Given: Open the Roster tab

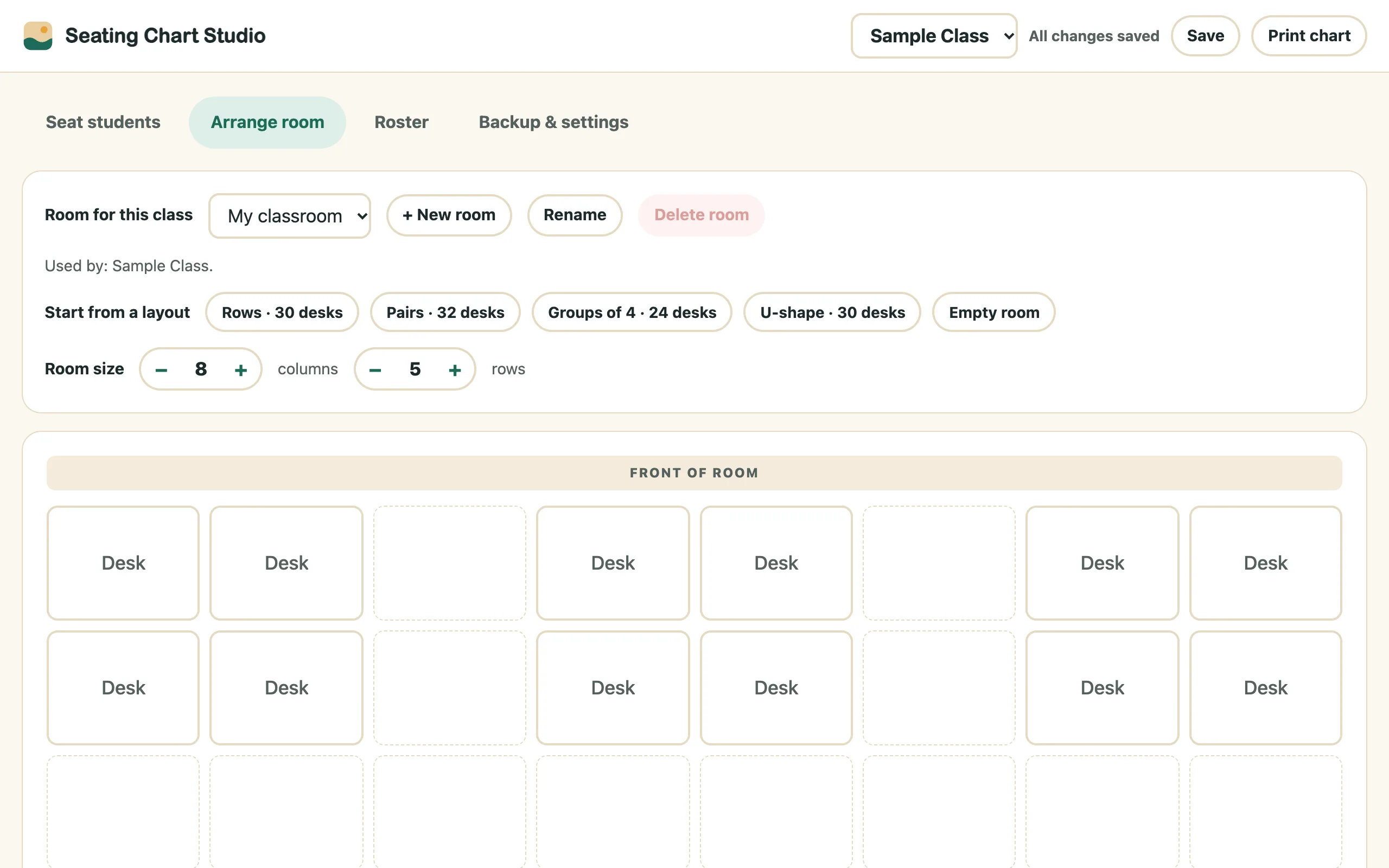Looking at the screenshot, I should [x=401, y=122].
